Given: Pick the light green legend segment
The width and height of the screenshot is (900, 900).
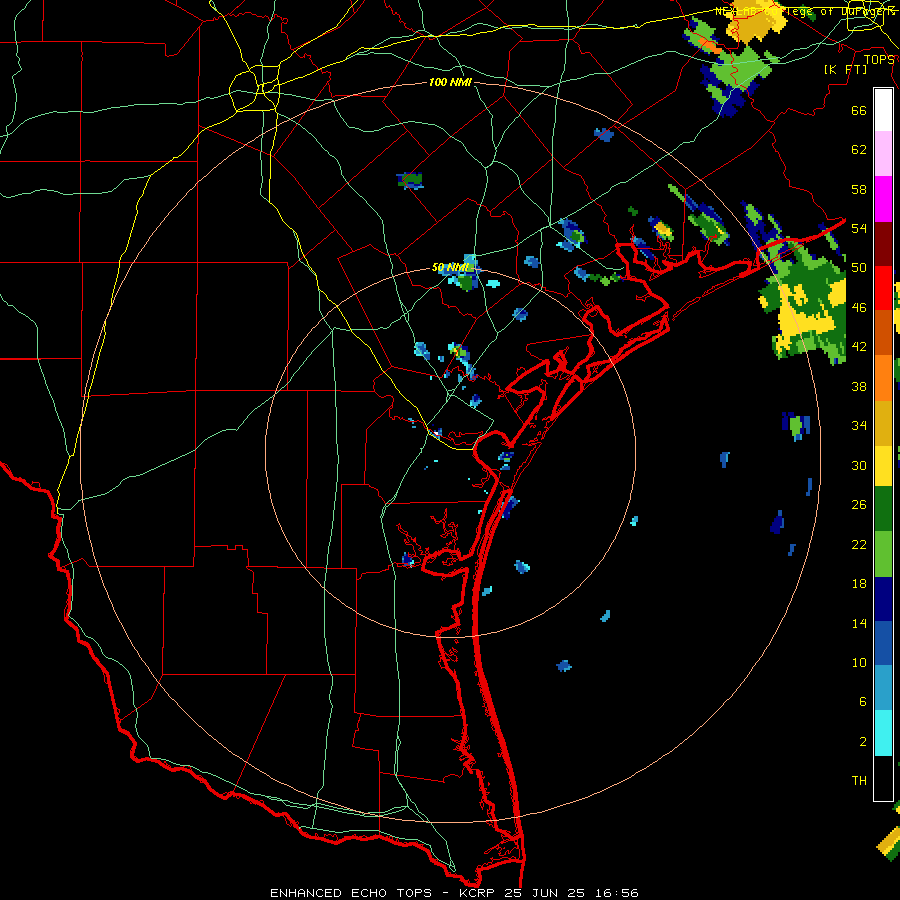Looking at the screenshot, I should (x=883, y=554).
